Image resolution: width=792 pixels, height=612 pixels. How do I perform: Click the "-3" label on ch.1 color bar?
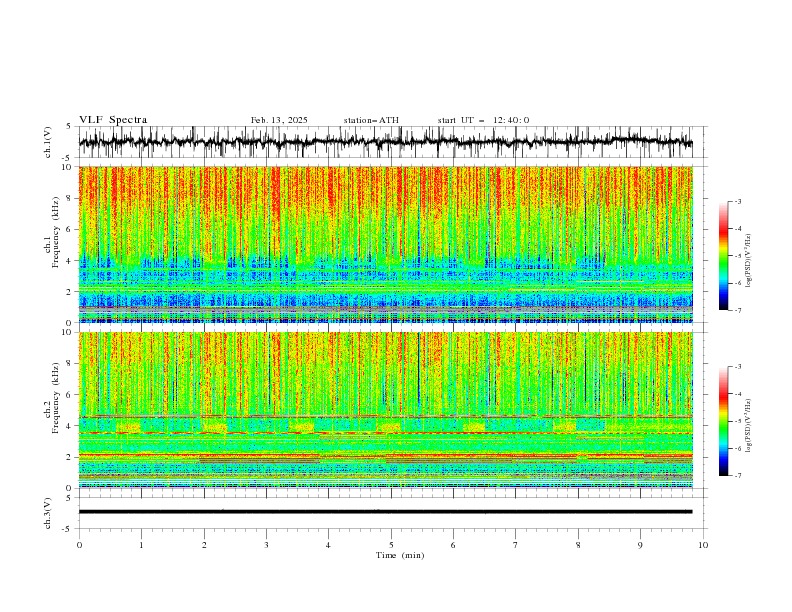(x=738, y=201)
